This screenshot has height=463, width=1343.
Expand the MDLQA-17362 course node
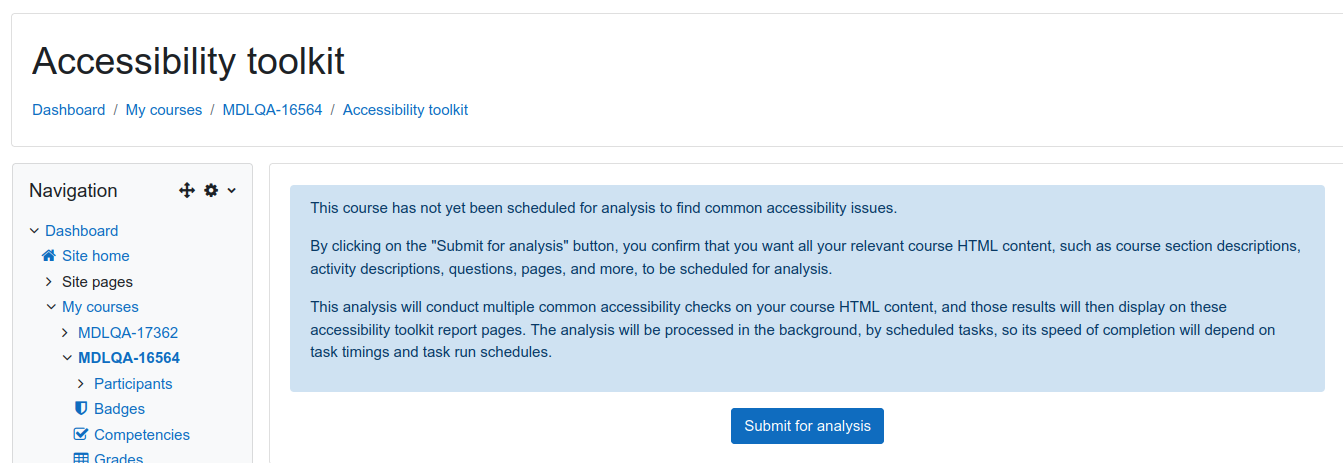pyautogui.click(x=66, y=333)
